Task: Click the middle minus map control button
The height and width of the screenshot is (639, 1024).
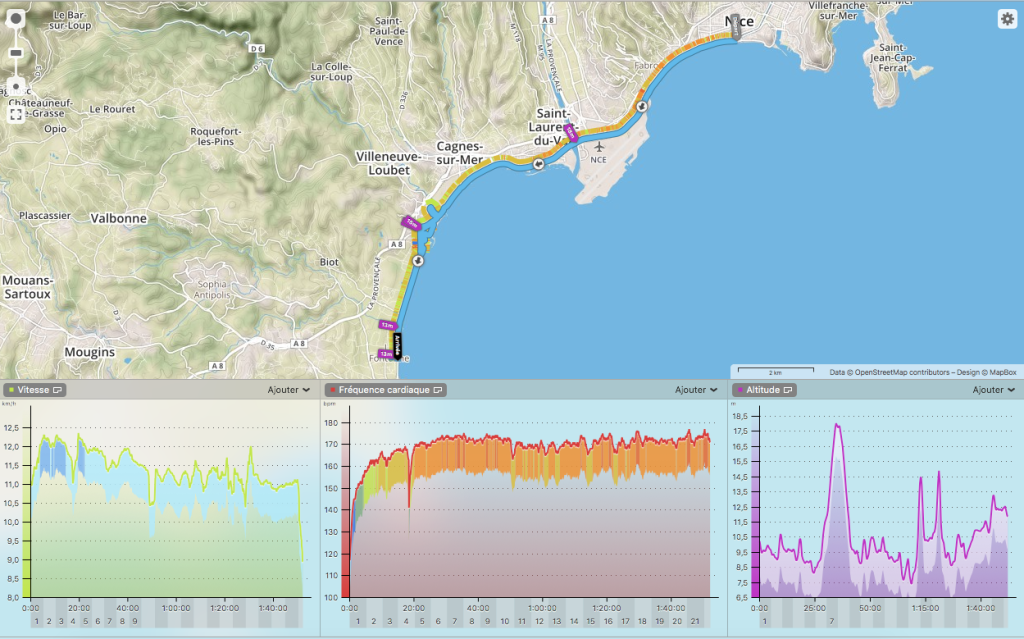Action: [x=16, y=53]
